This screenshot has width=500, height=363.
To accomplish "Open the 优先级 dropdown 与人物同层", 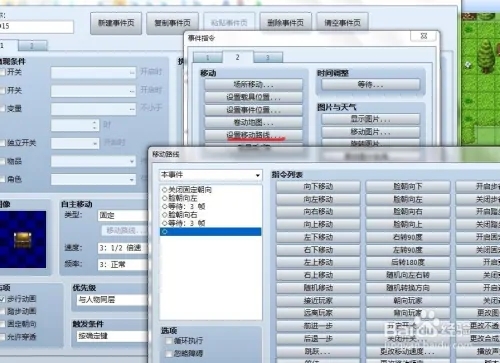I will pyautogui.click(x=112, y=300).
